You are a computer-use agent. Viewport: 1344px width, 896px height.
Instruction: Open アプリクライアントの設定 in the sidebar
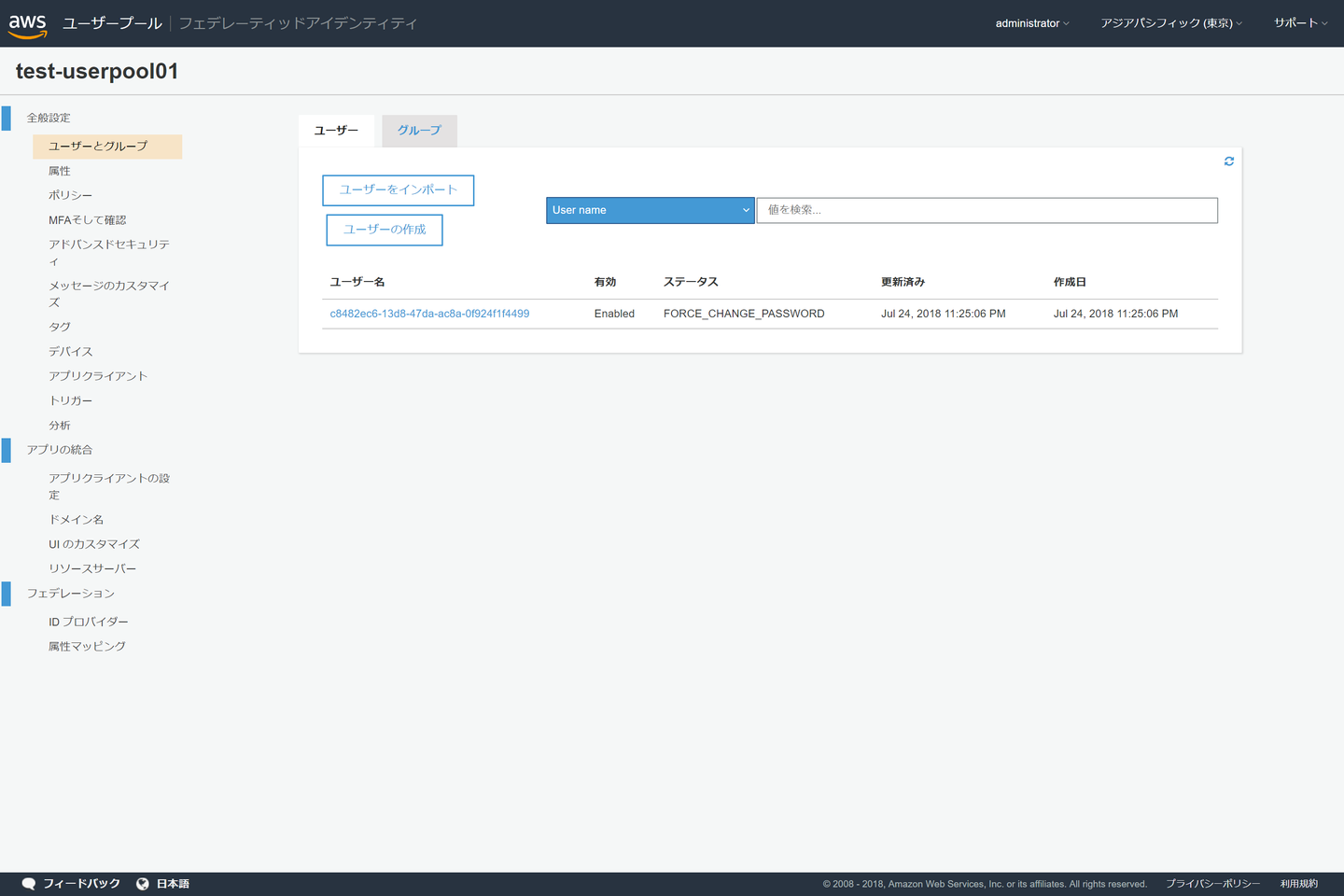tap(109, 486)
